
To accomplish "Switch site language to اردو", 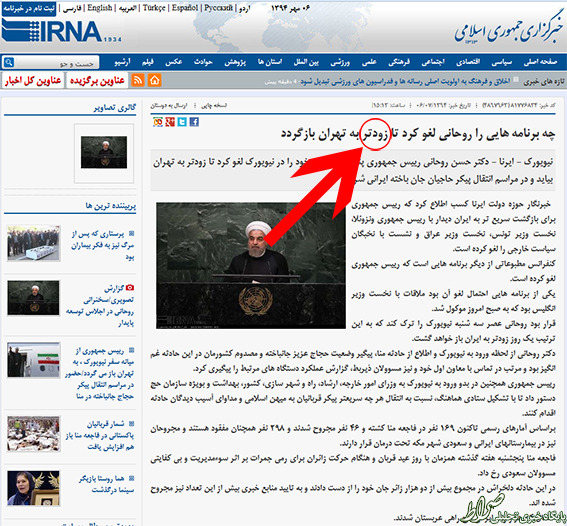I will (245, 8).
